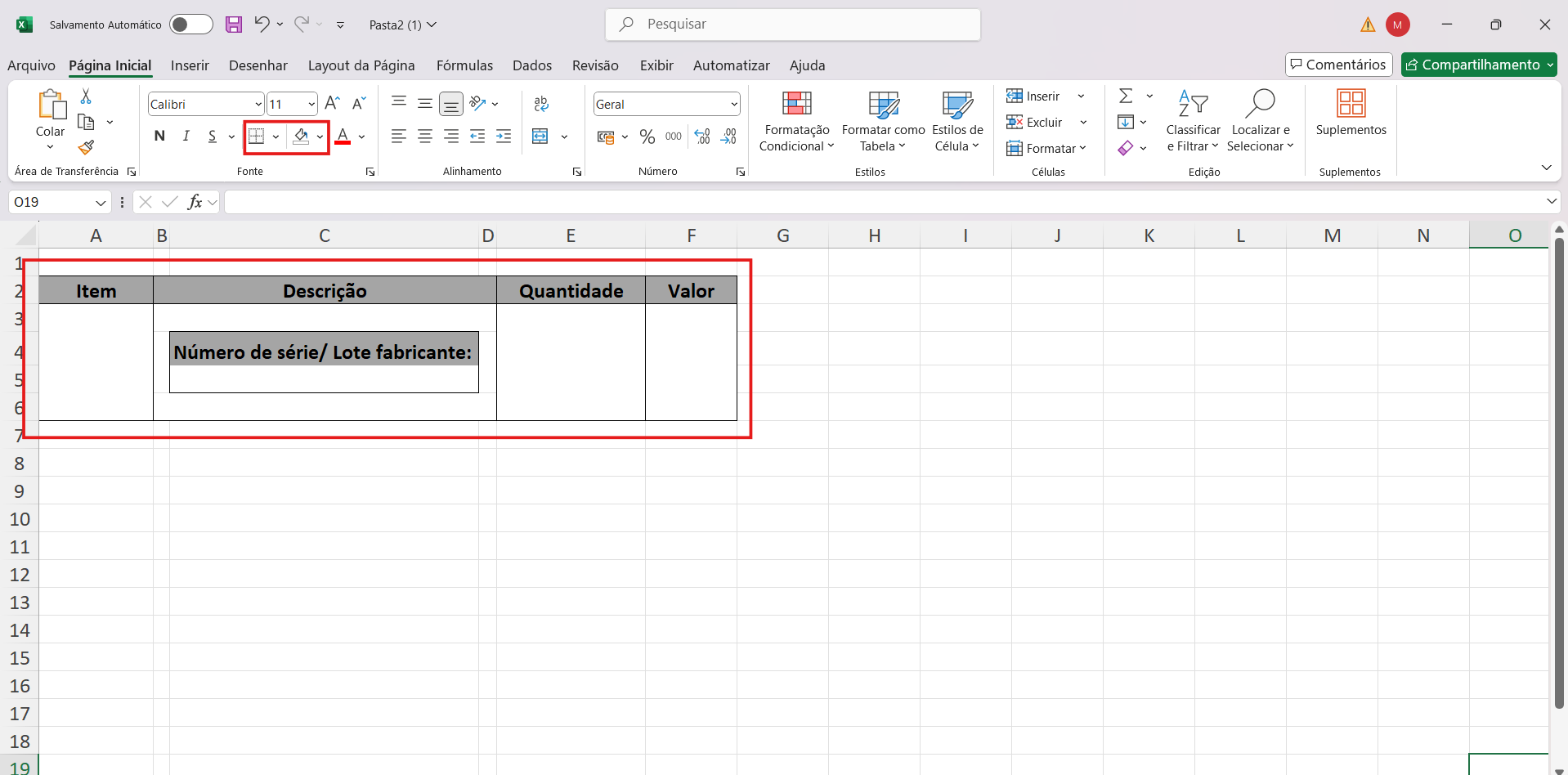1568x775 pixels.
Task: Open the Localizar e Selecionar menu
Action: pos(1261,121)
